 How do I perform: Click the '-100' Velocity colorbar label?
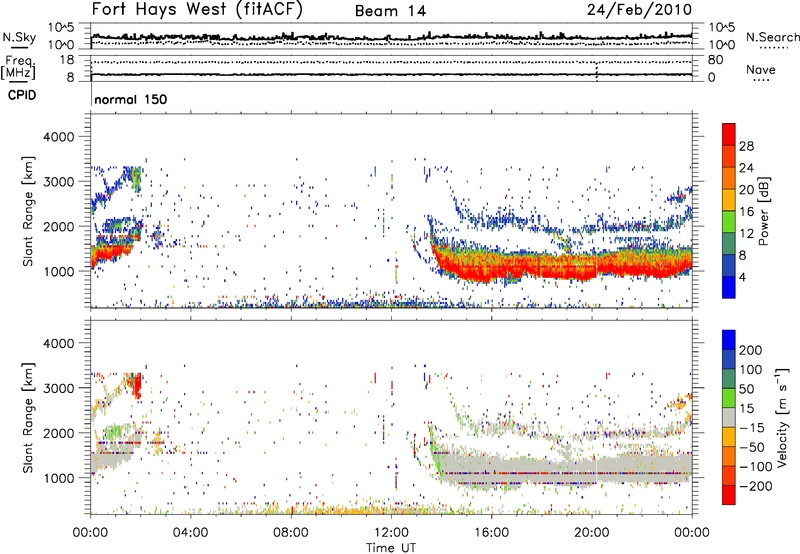[x=756, y=467]
